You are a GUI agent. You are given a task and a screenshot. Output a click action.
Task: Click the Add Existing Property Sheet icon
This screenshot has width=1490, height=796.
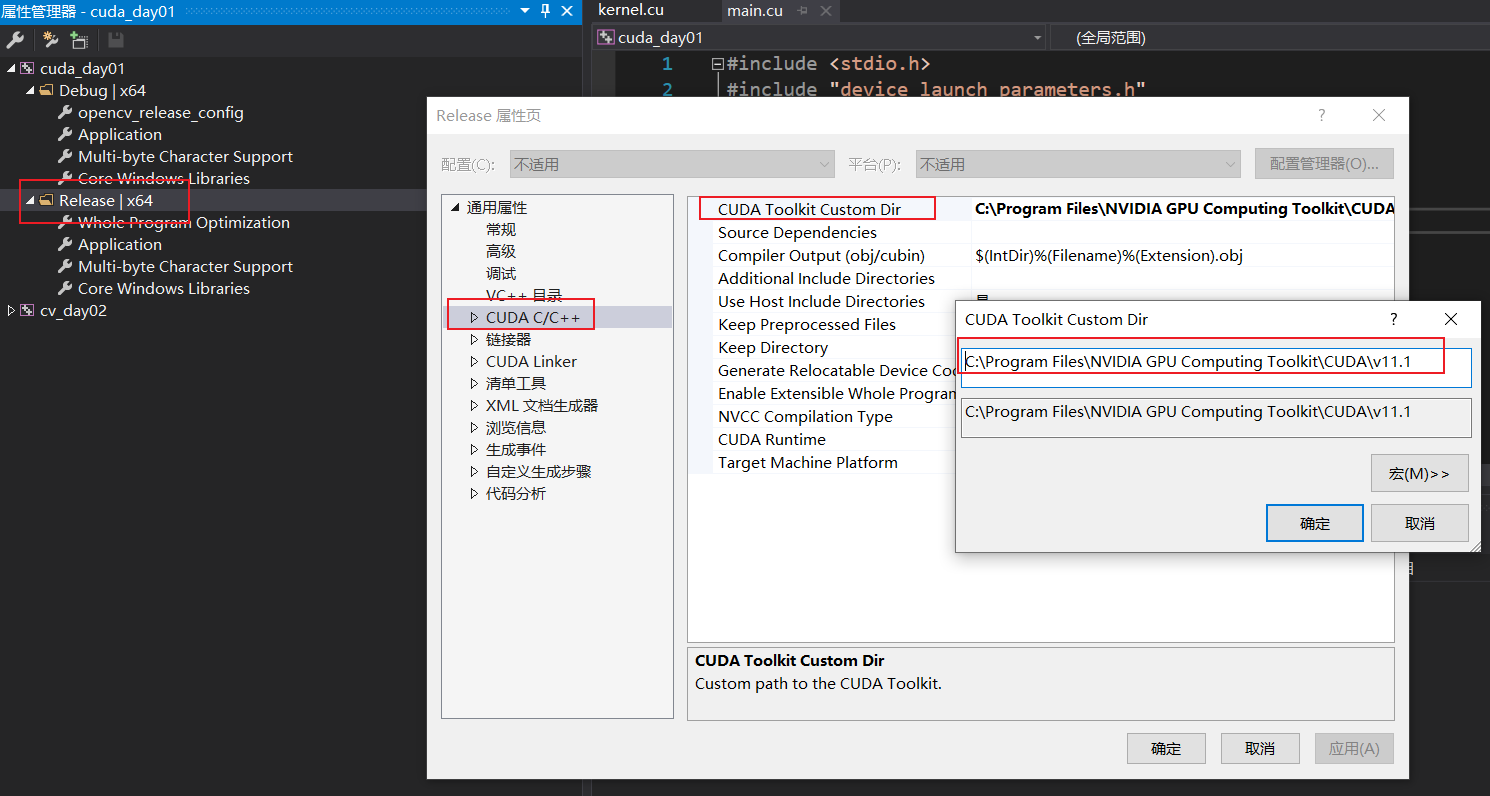pos(78,40)
